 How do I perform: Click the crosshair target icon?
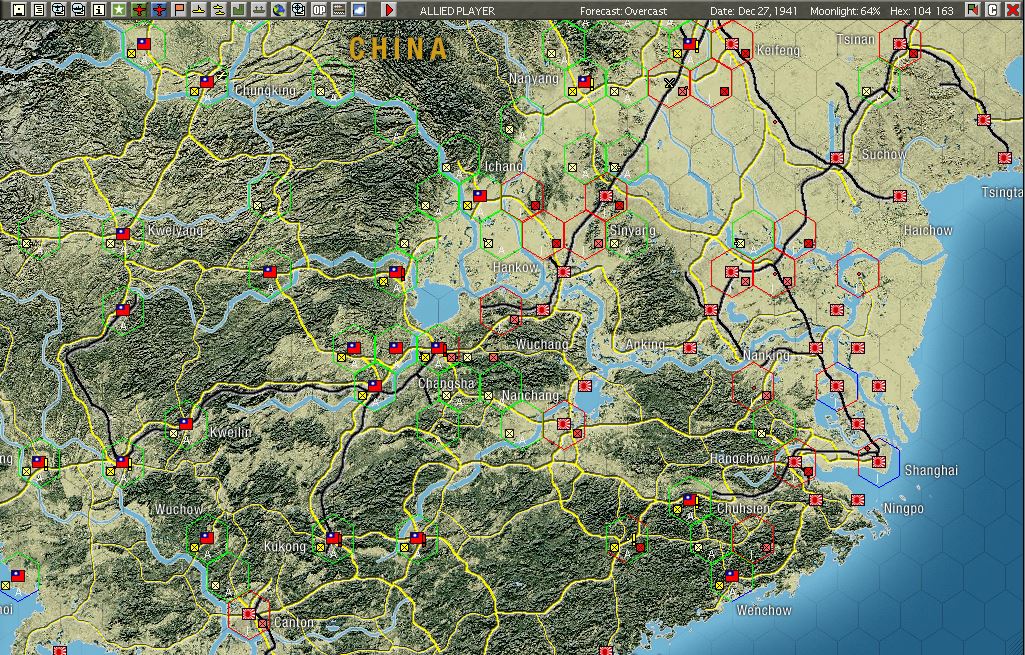tap(298, 10)
